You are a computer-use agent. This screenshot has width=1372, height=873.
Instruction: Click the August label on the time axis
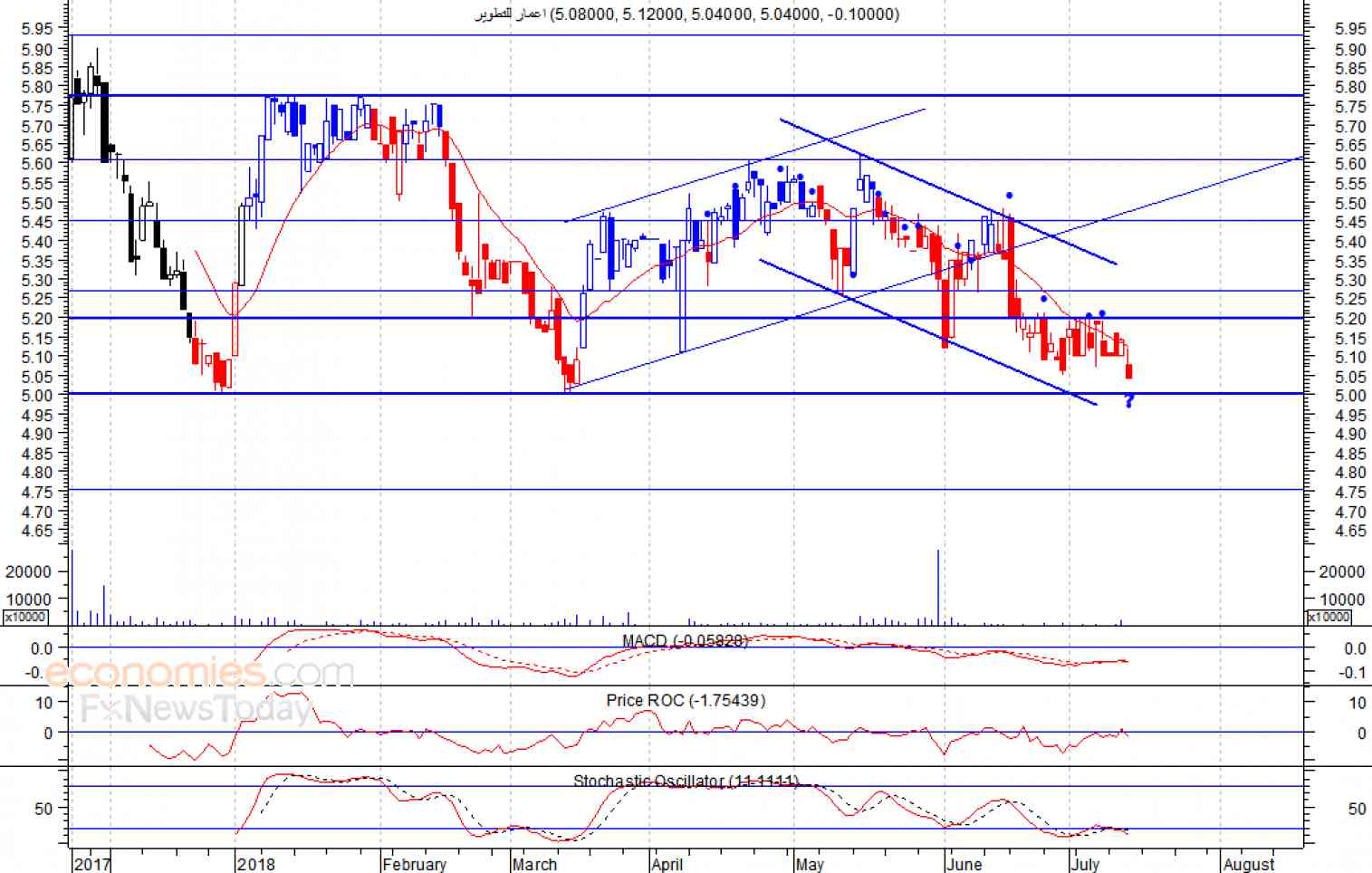1249,863
